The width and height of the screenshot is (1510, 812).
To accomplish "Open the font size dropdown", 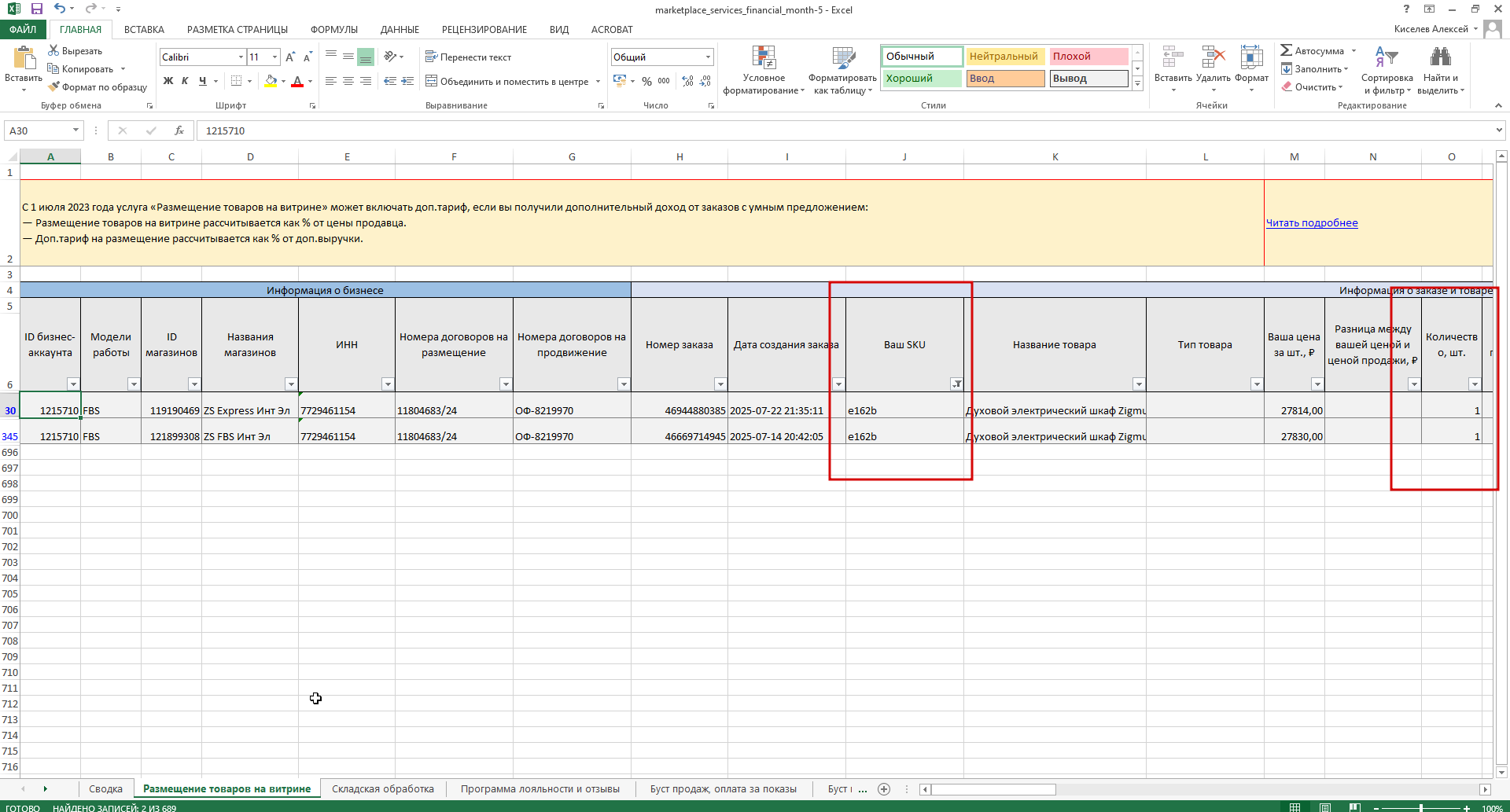I will point(274,57).
